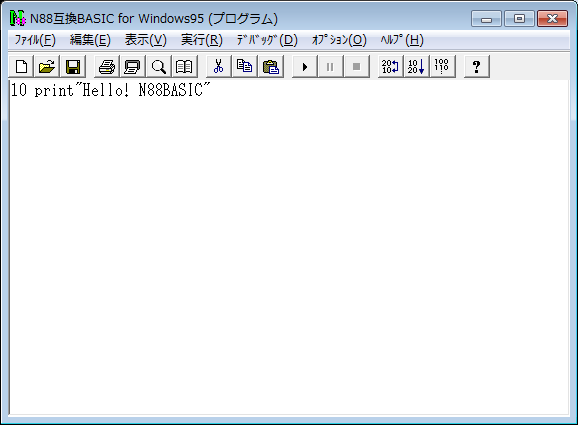The height and width of the screenshot is (425, 578).
Task: Open the 実行(R) menu
Action: [x=202, y=40]
